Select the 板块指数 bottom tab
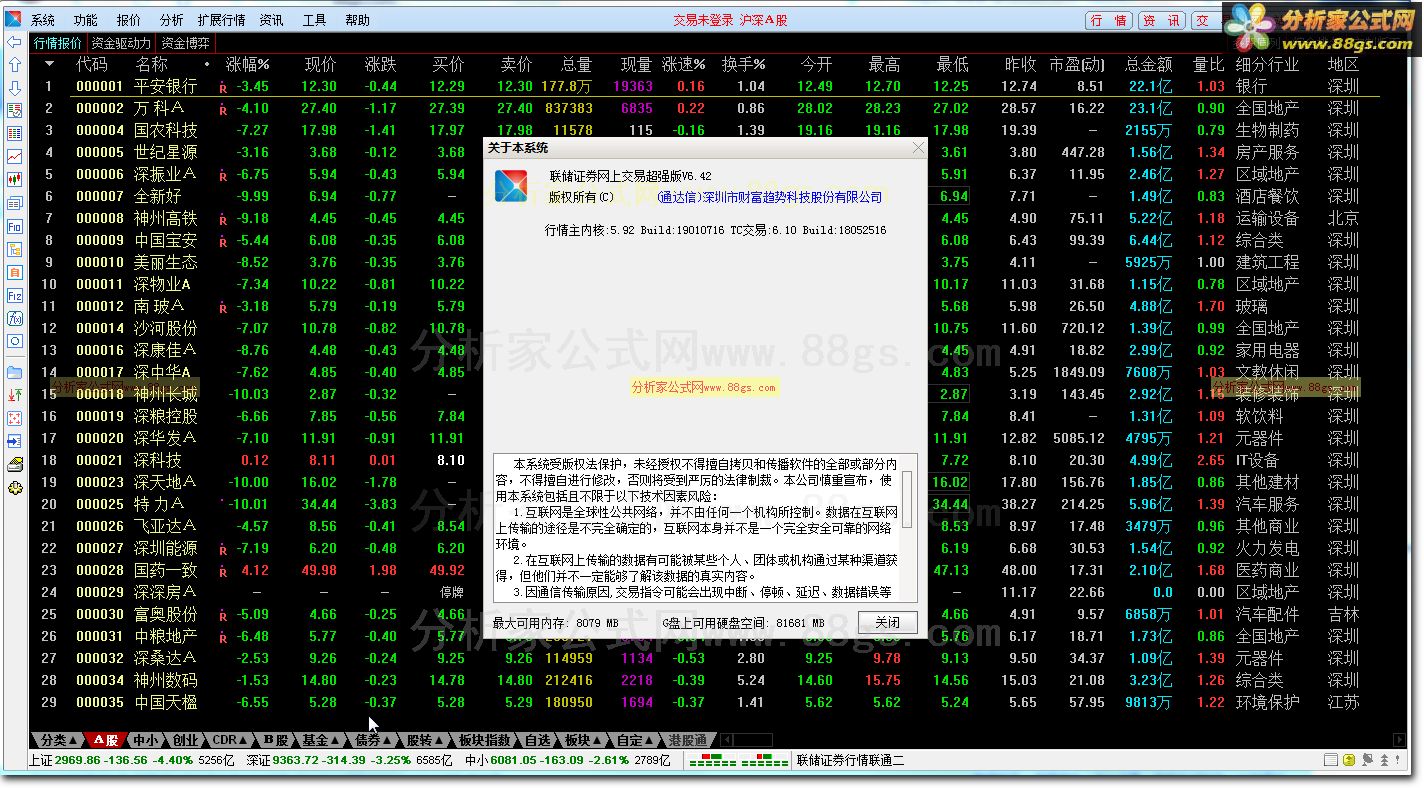The width and height of the screenshot is (1424, 788). (x=485, y=740)
